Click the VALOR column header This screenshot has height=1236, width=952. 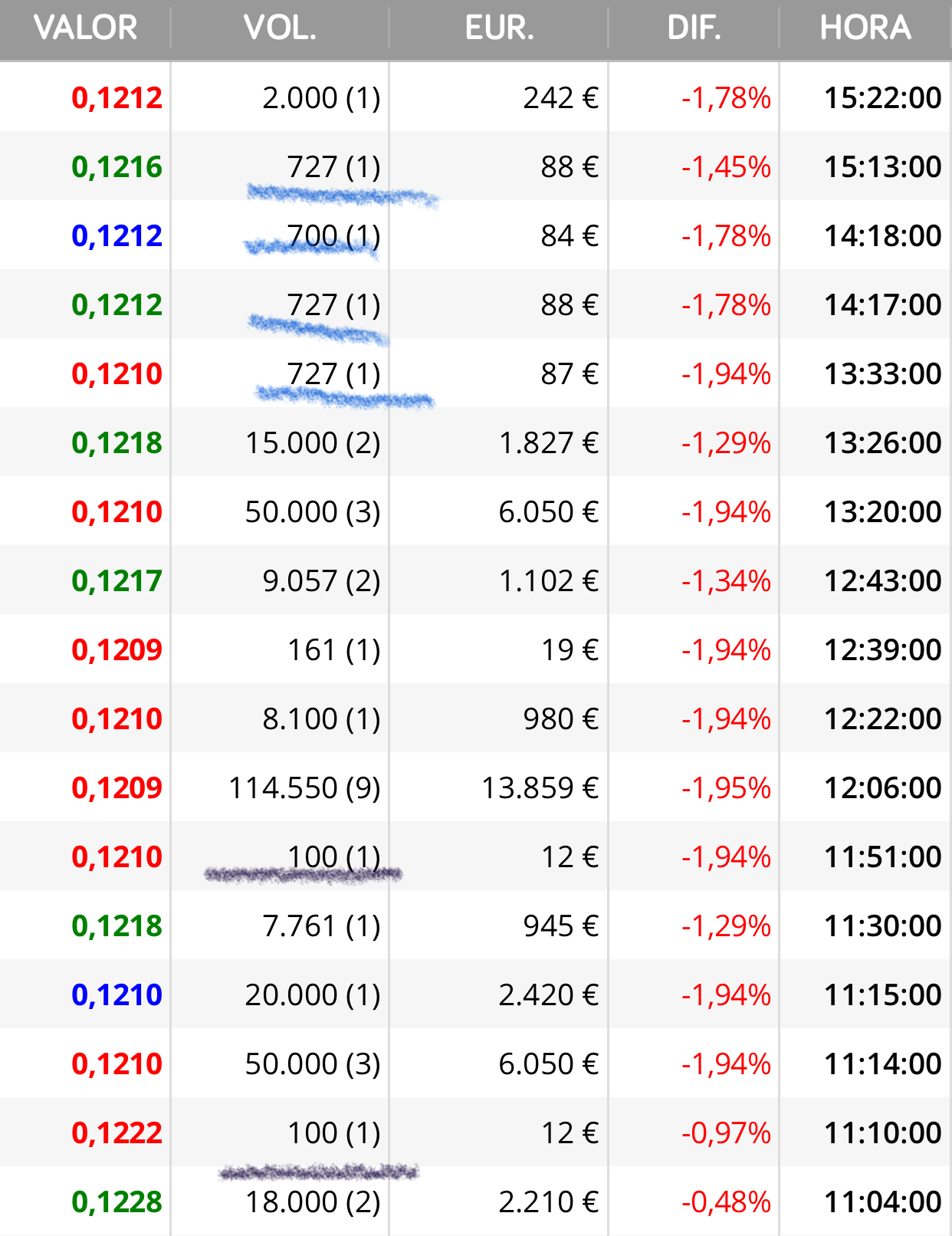(85, 28)
